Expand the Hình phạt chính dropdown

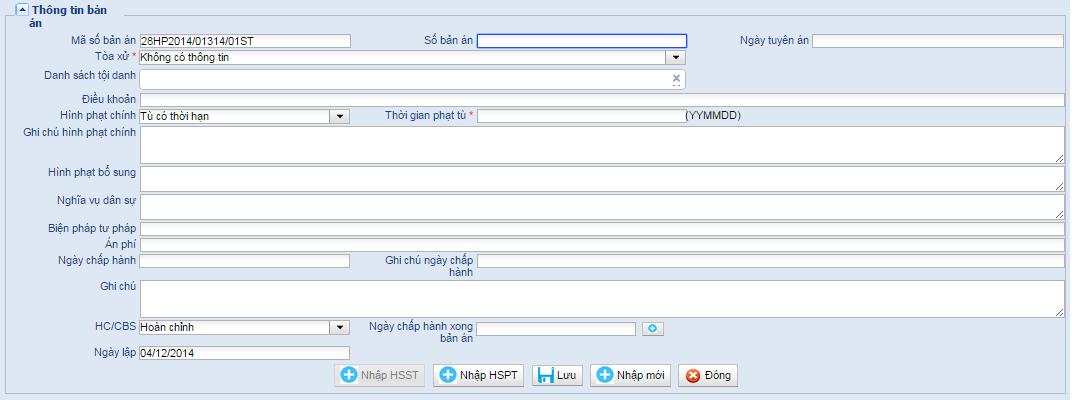pyautogui.click(x=340, y=116)
